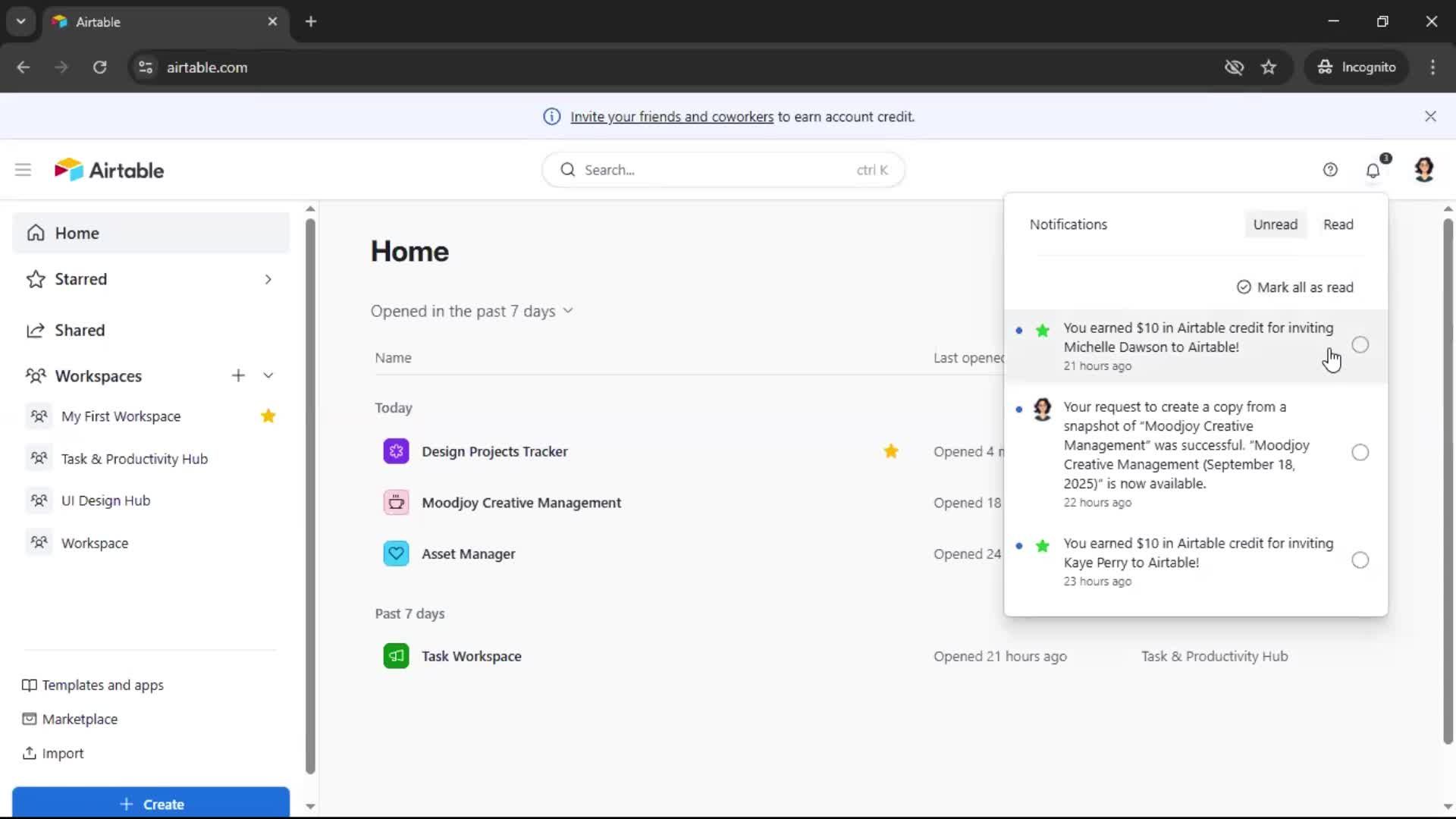Add a new workspace with plus icon
Screen dimensions: 1456x819
point(238,375)
